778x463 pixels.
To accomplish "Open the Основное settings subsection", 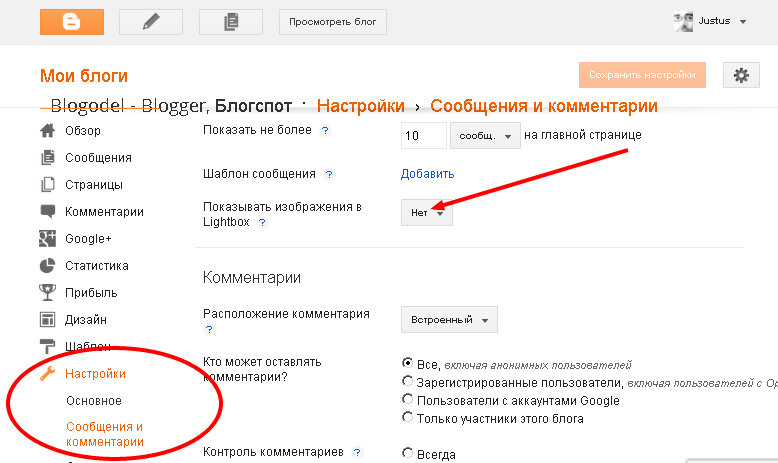I will 94,400.
